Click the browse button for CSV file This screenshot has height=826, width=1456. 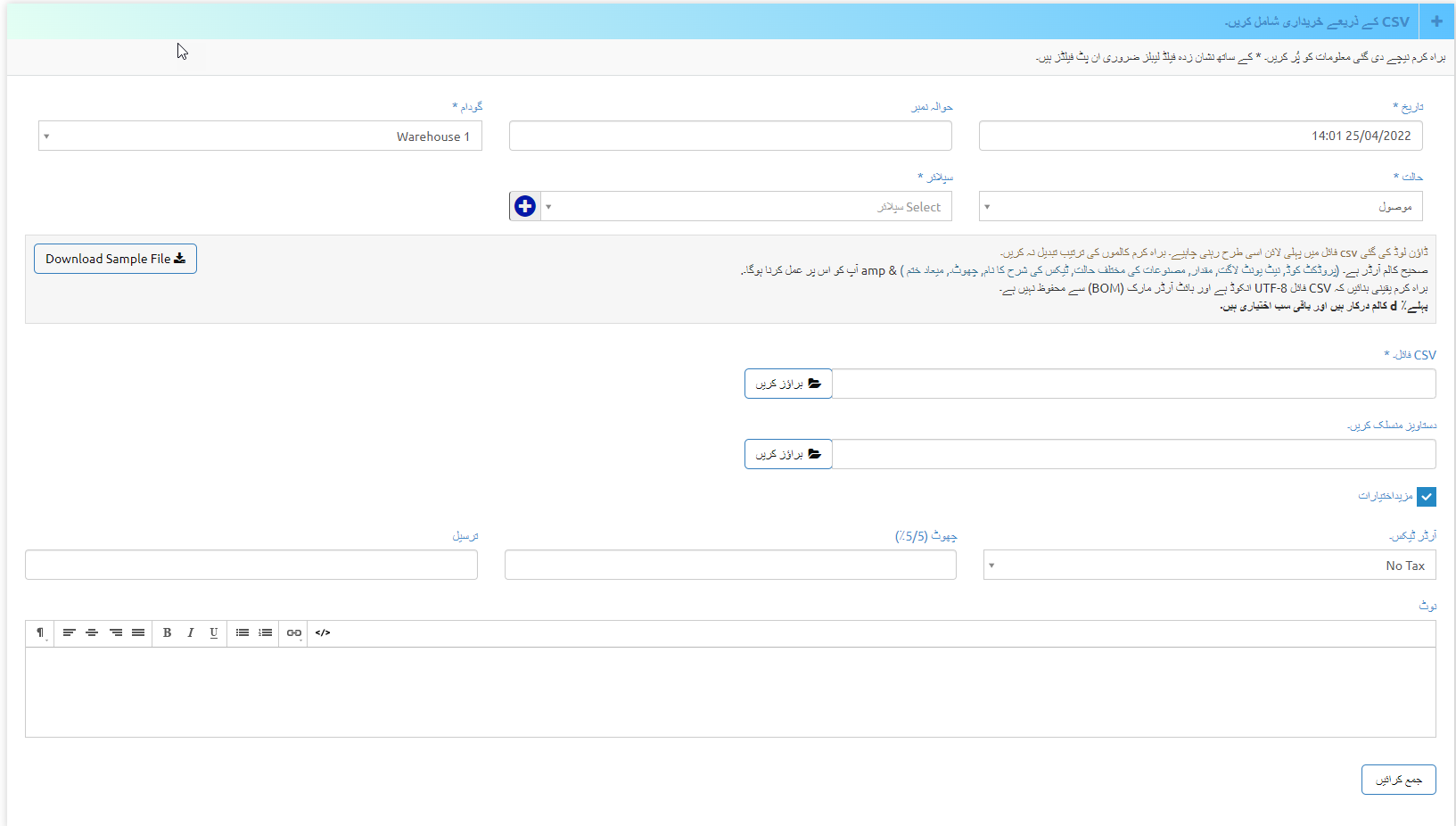point(788,384)
